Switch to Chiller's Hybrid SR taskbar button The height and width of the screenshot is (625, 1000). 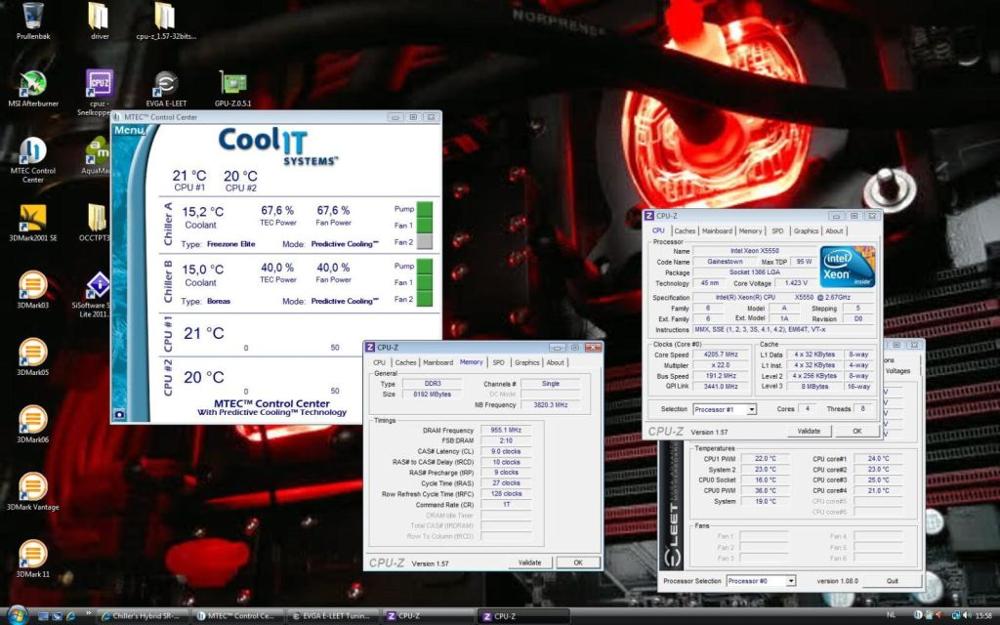143,616
